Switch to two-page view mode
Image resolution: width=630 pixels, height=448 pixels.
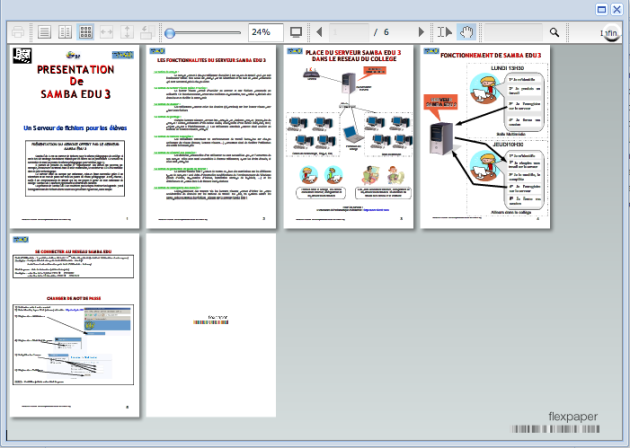[65, 32]
